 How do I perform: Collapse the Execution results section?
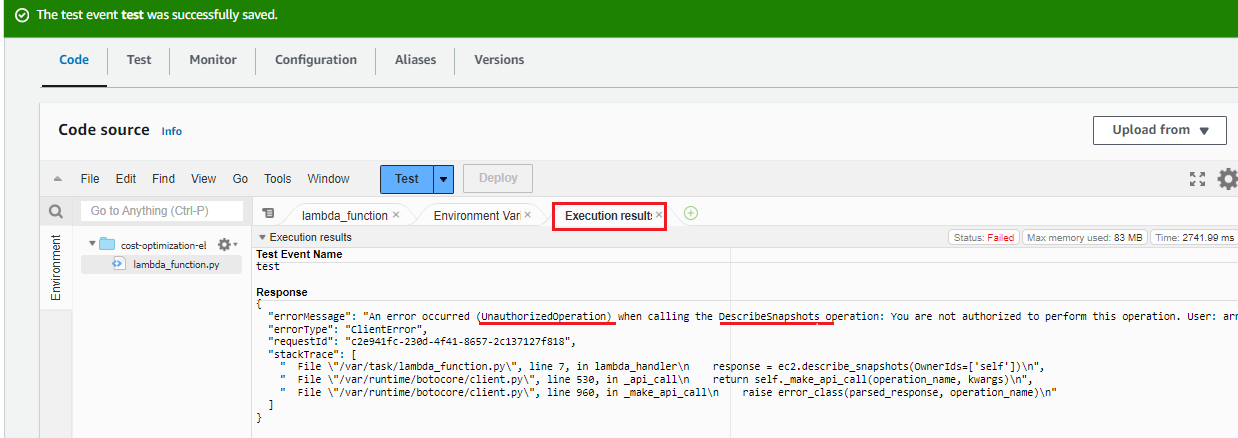(262, 237)
